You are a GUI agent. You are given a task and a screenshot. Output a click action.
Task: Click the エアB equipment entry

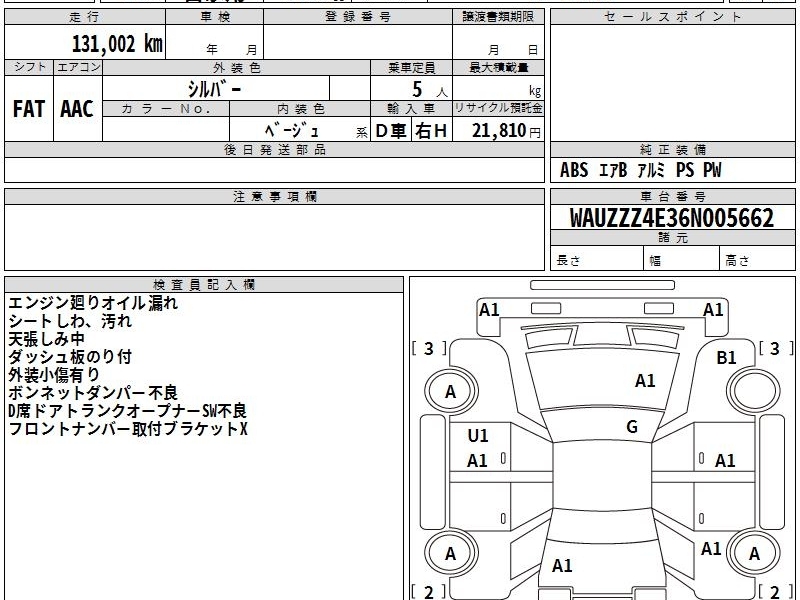click(x=612, y=170)
